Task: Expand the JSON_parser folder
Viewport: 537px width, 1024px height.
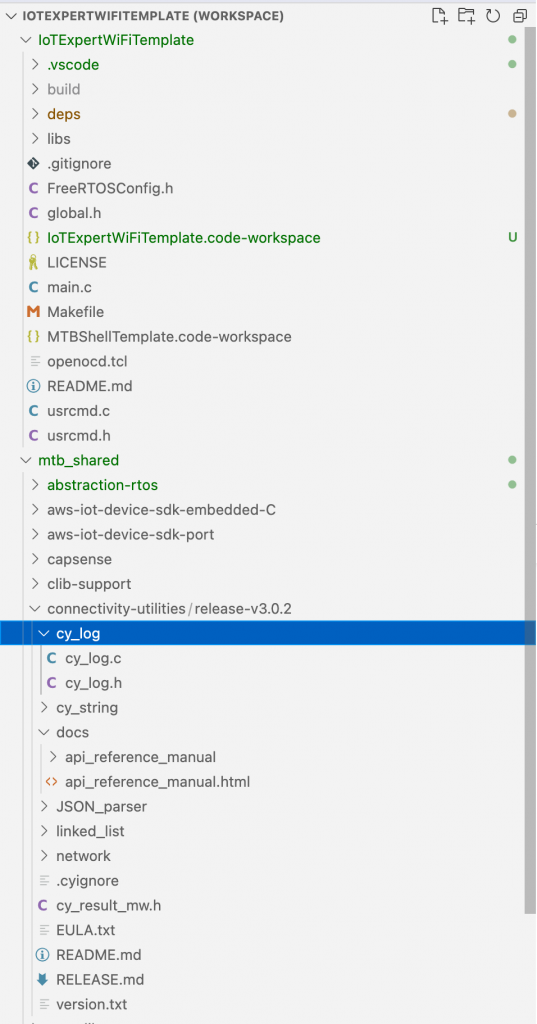Action: [44, 807]
